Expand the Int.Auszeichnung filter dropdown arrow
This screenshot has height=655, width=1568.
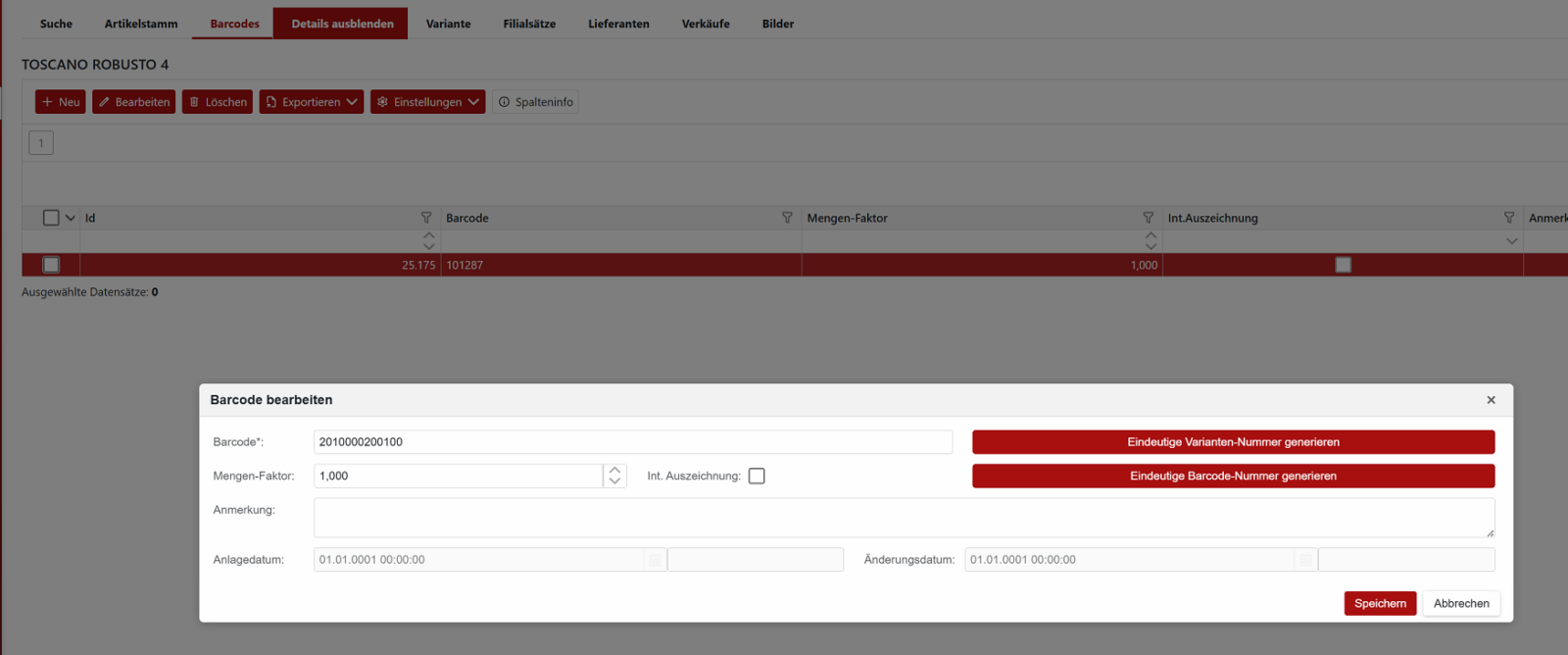(x=1511, y=241)
